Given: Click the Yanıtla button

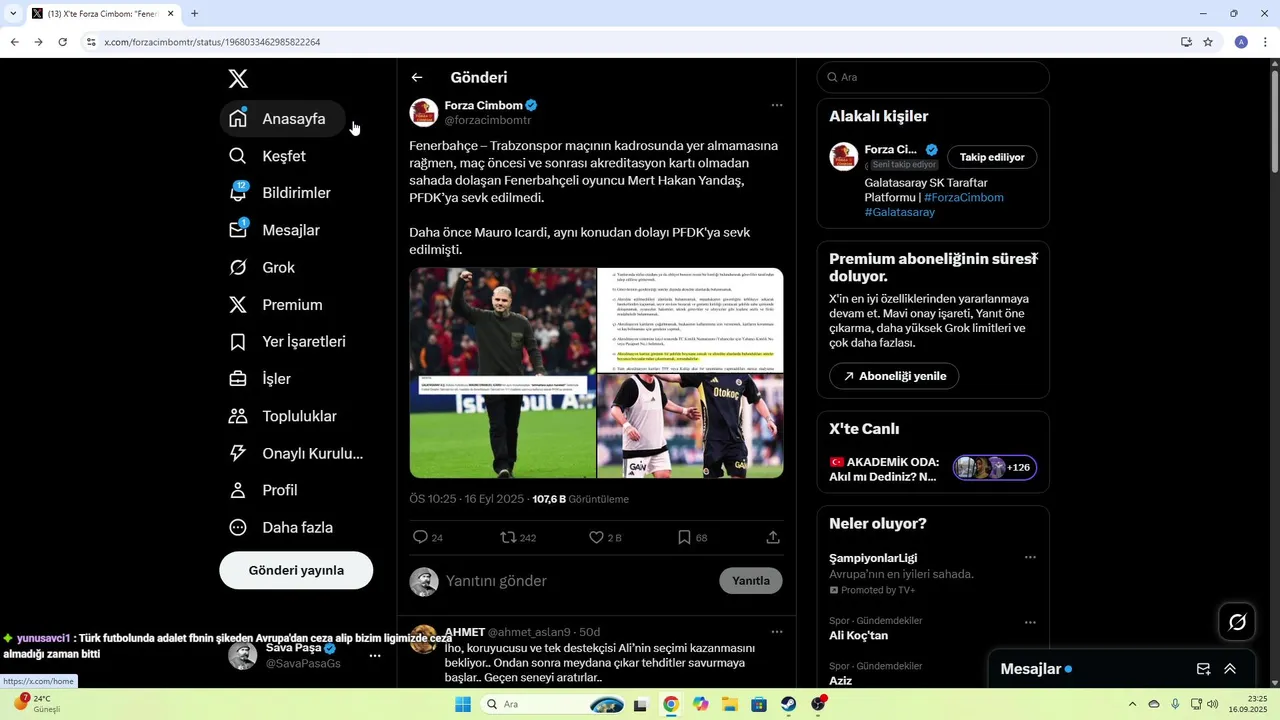Looking at the screenshot, I should (x=751, y=581).
